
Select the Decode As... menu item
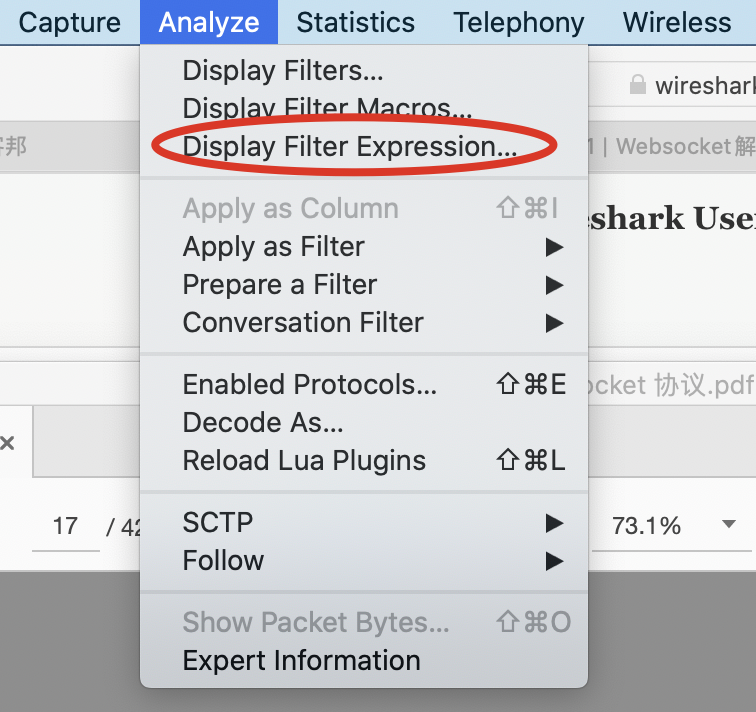click(x=263, y=423)
